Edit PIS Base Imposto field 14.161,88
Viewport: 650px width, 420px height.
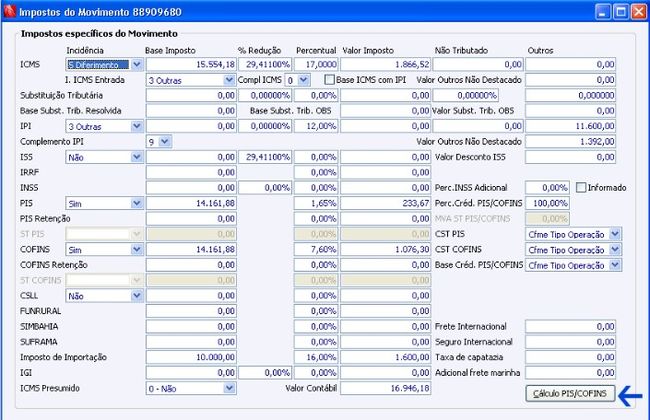[191, 203]
